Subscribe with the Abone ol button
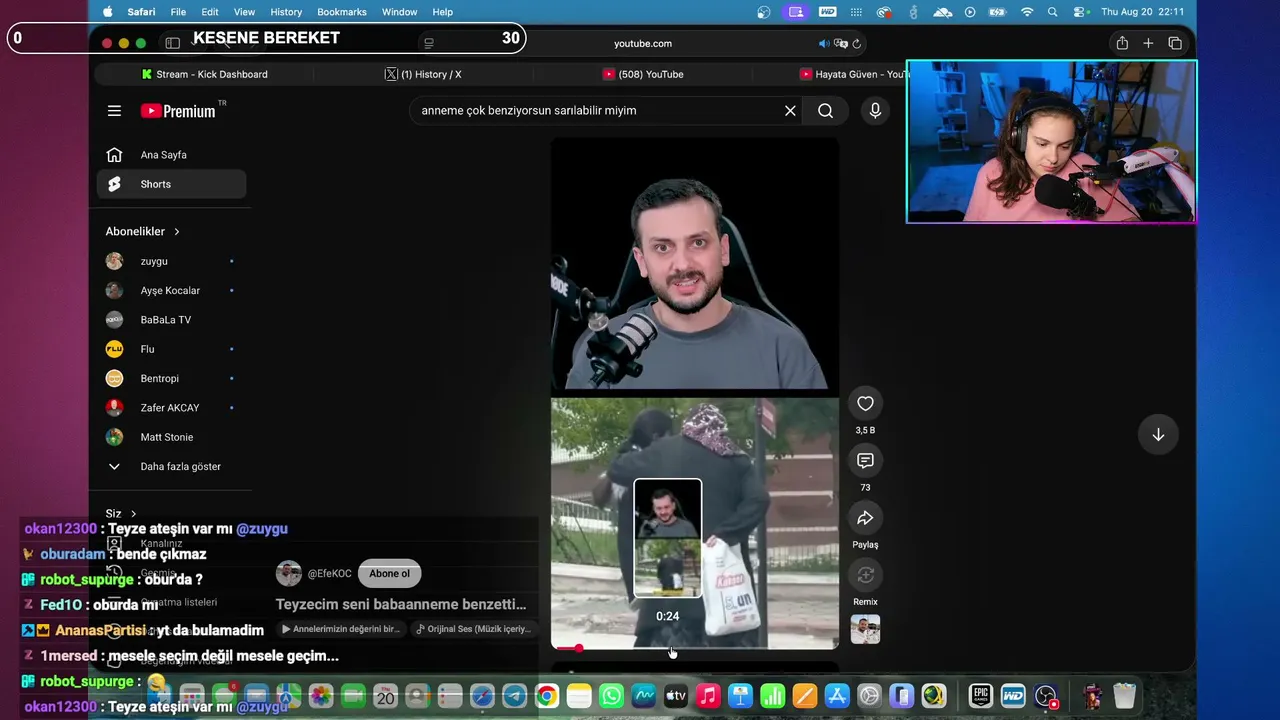The width and height of the screenshot is (1280, 720). 389,574
